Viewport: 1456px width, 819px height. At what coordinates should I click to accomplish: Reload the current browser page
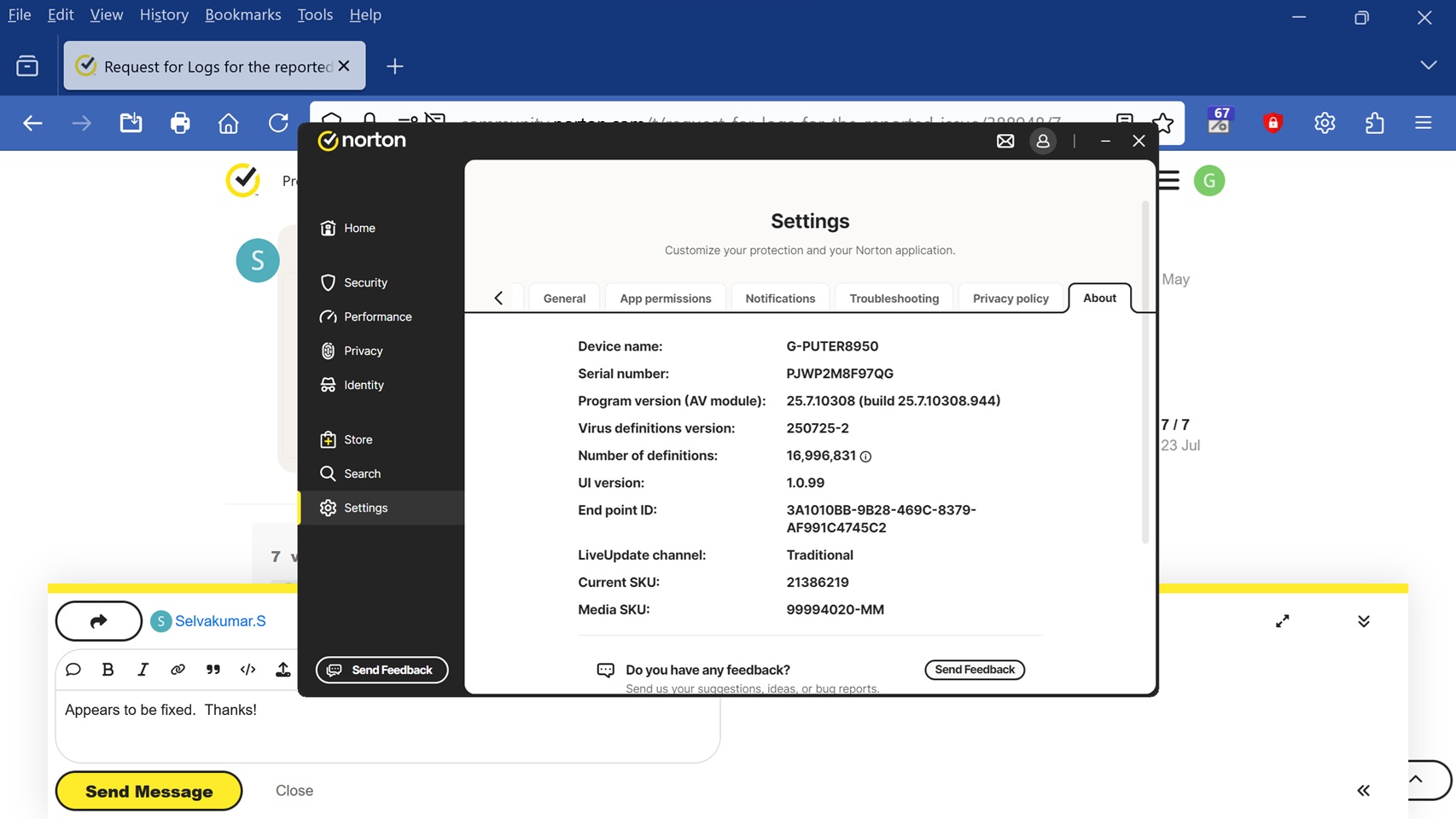point(278,123)
